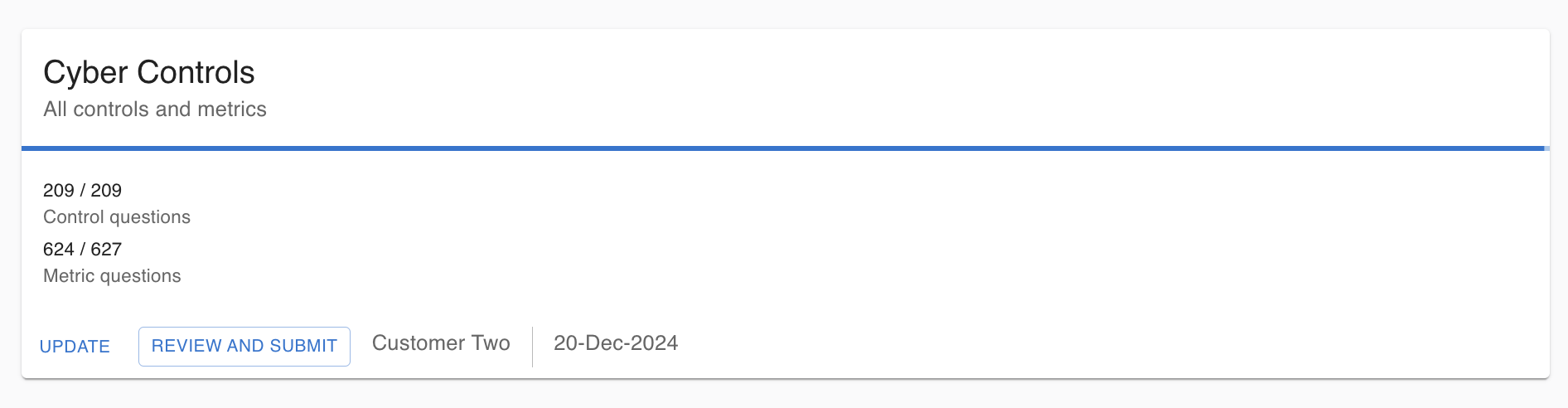
Task: Click the Customer Two label
Action: [x=441, y=343]
